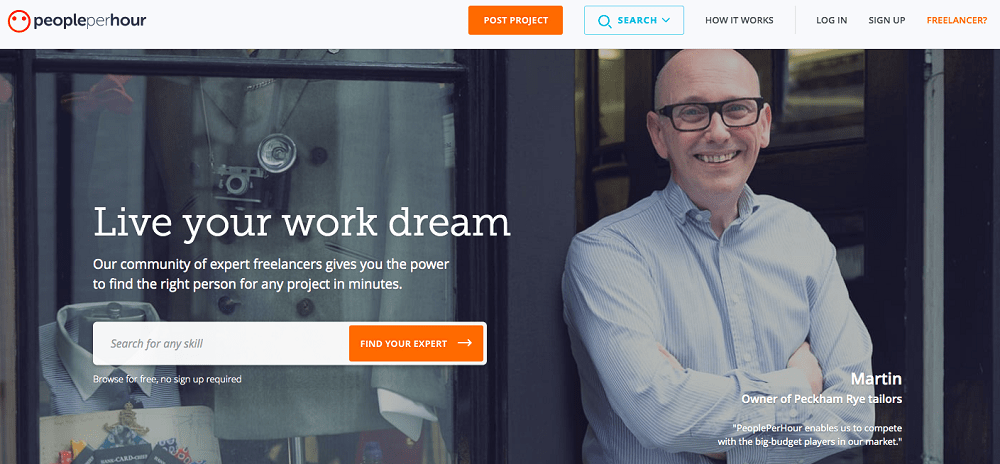Click the PeoplePerHour smiley face logo icon
The width and height of the screenshot is (1000, 464).
tap(19, 21)
